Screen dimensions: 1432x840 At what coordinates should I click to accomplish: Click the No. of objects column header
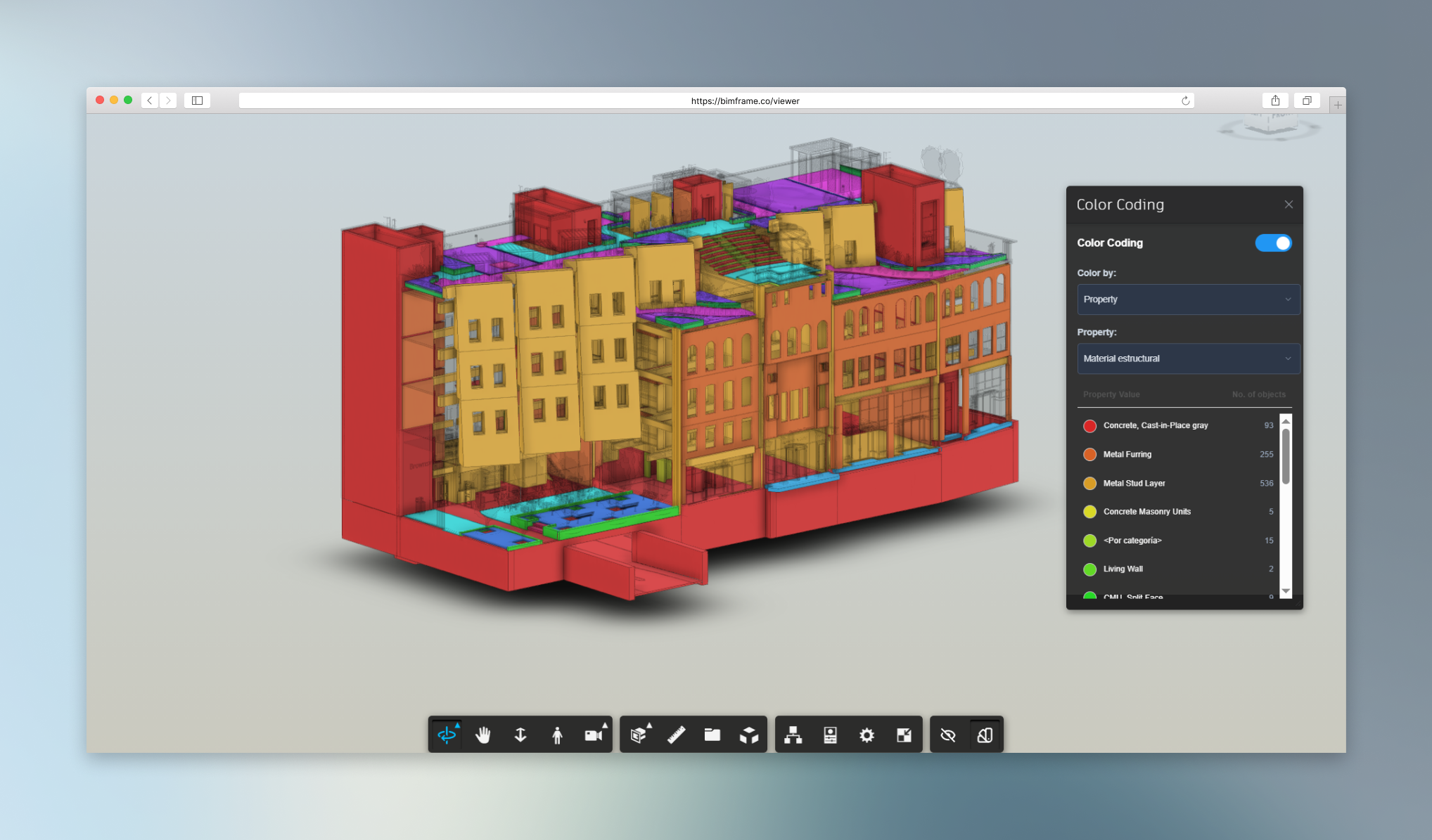point(1258,394)
